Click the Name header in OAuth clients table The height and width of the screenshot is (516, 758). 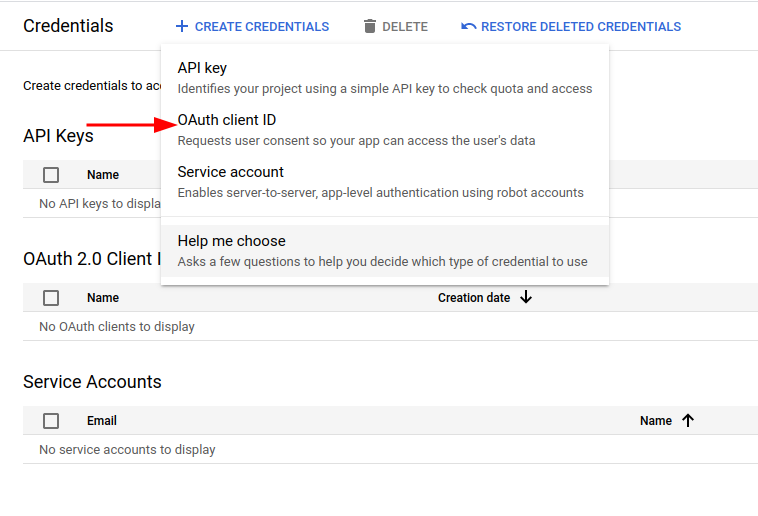pyautogui.click(x=103, y=298)
